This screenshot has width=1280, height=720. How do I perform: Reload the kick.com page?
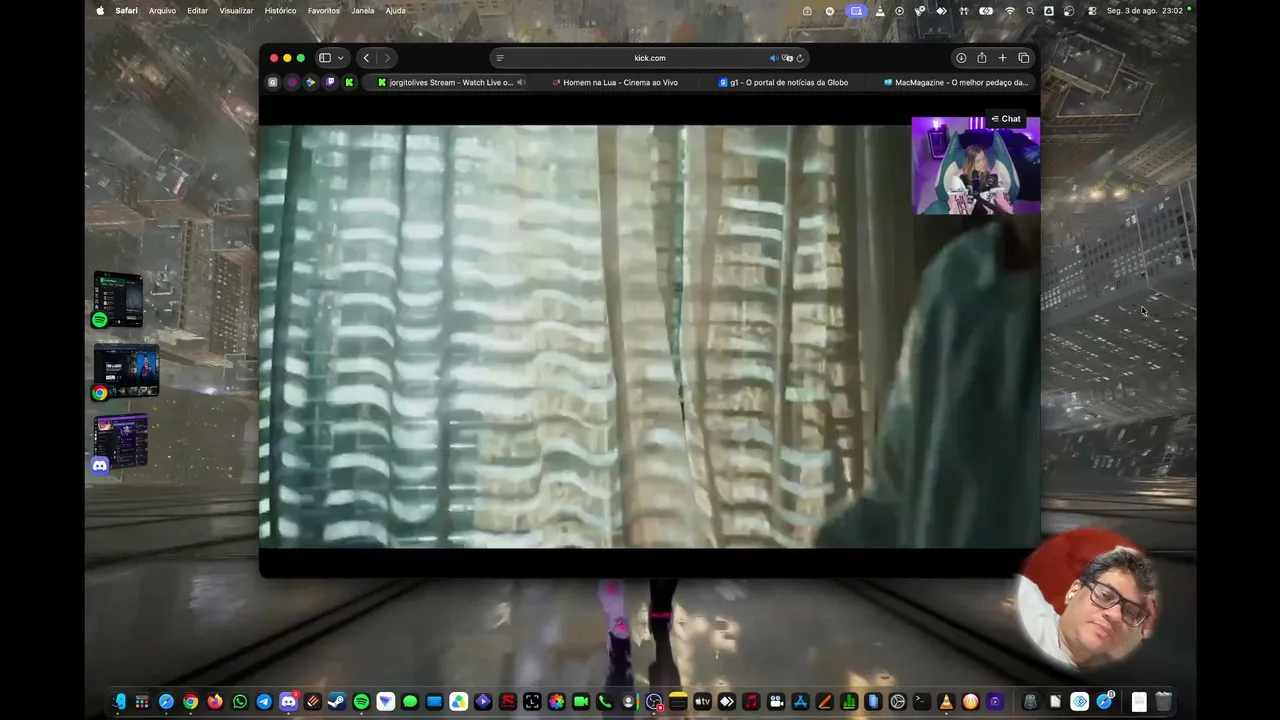point(800,58)
